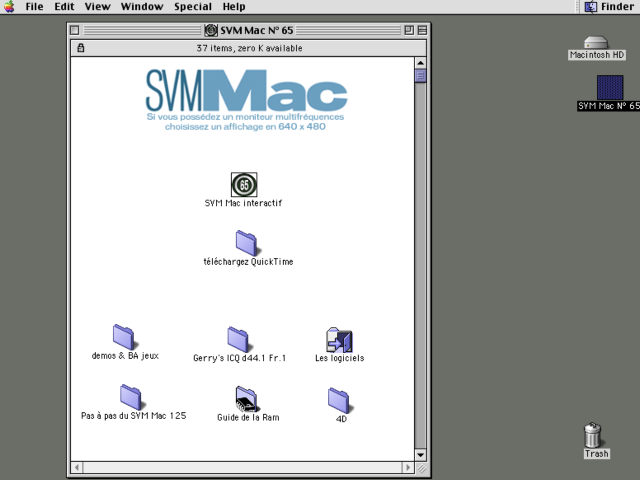The width and height of the screenshot is (640, 480).
Task: Click the vertical scrollbar up arrow
Action: (x=420, y=63)
